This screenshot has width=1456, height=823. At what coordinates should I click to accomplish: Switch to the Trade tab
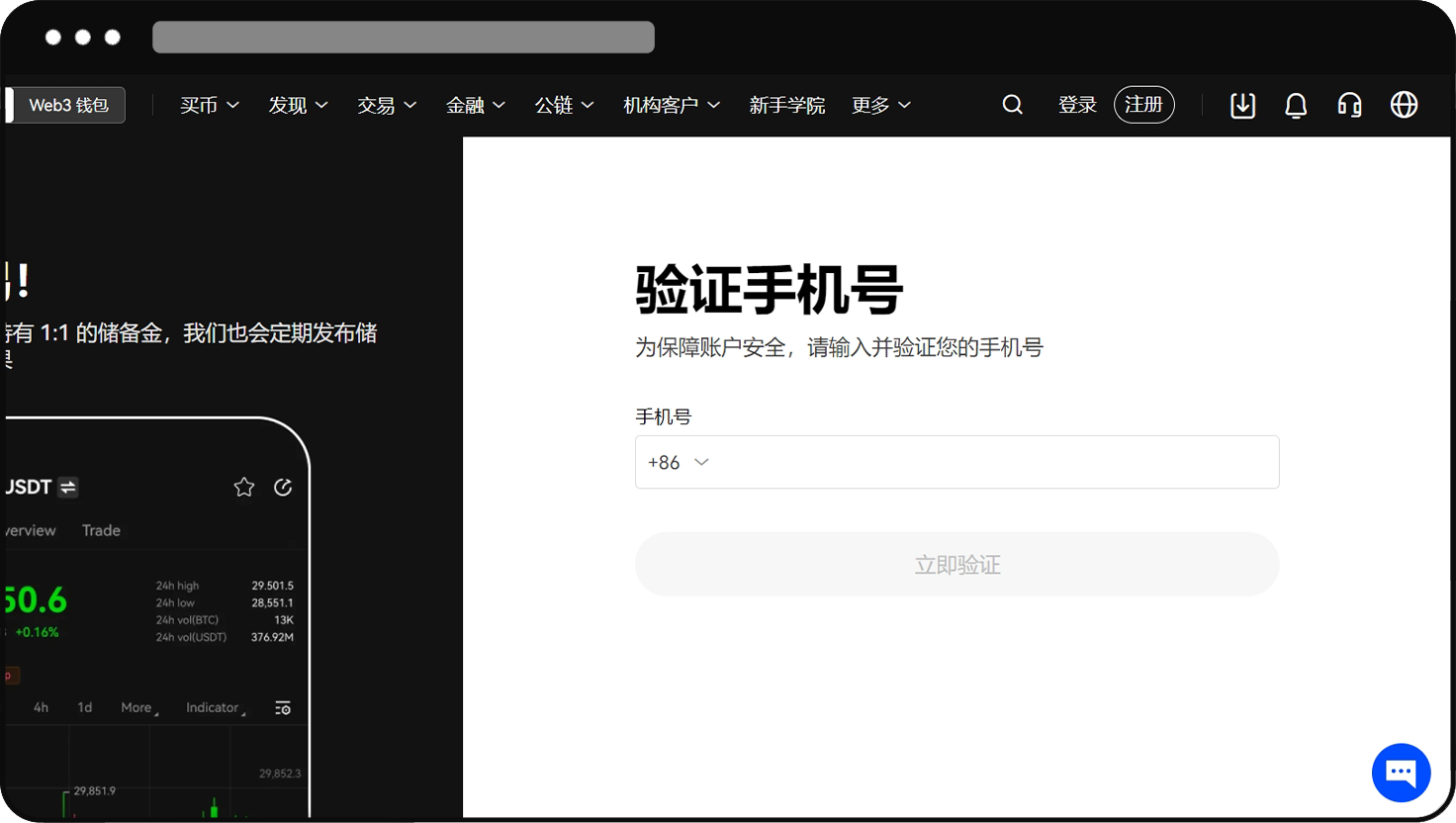pos(101,530)
